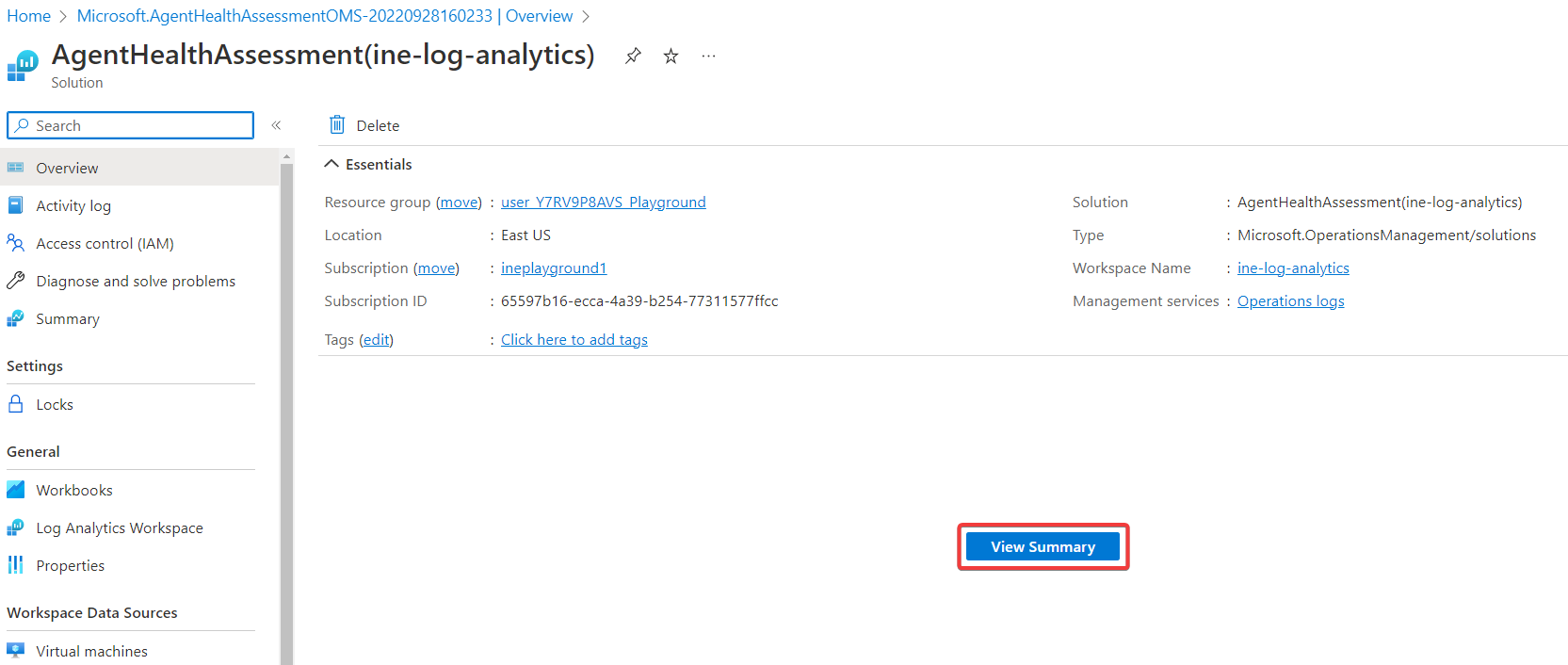Screen dimensions: 1568x665
Task: Click the Properties icon in sidebar
Action: point(15,565)
